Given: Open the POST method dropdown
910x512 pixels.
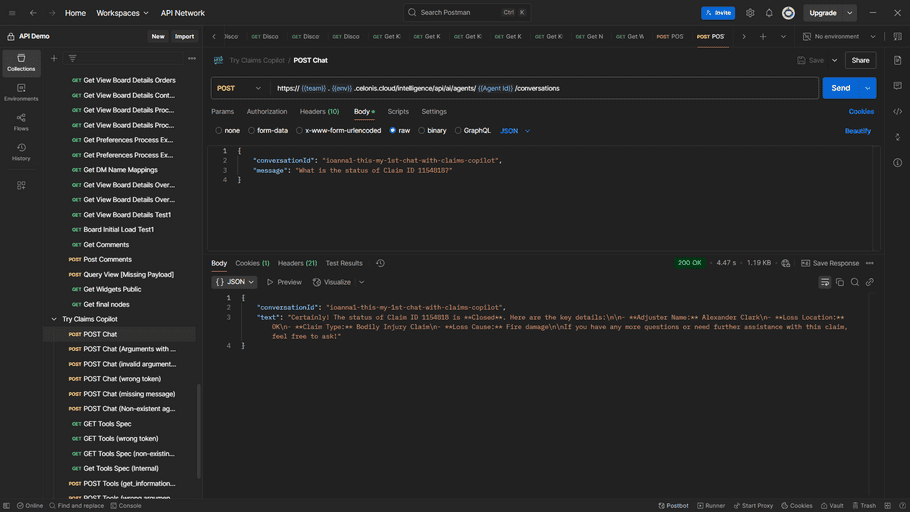Looking at the screenshot, I should pos(238,88).
